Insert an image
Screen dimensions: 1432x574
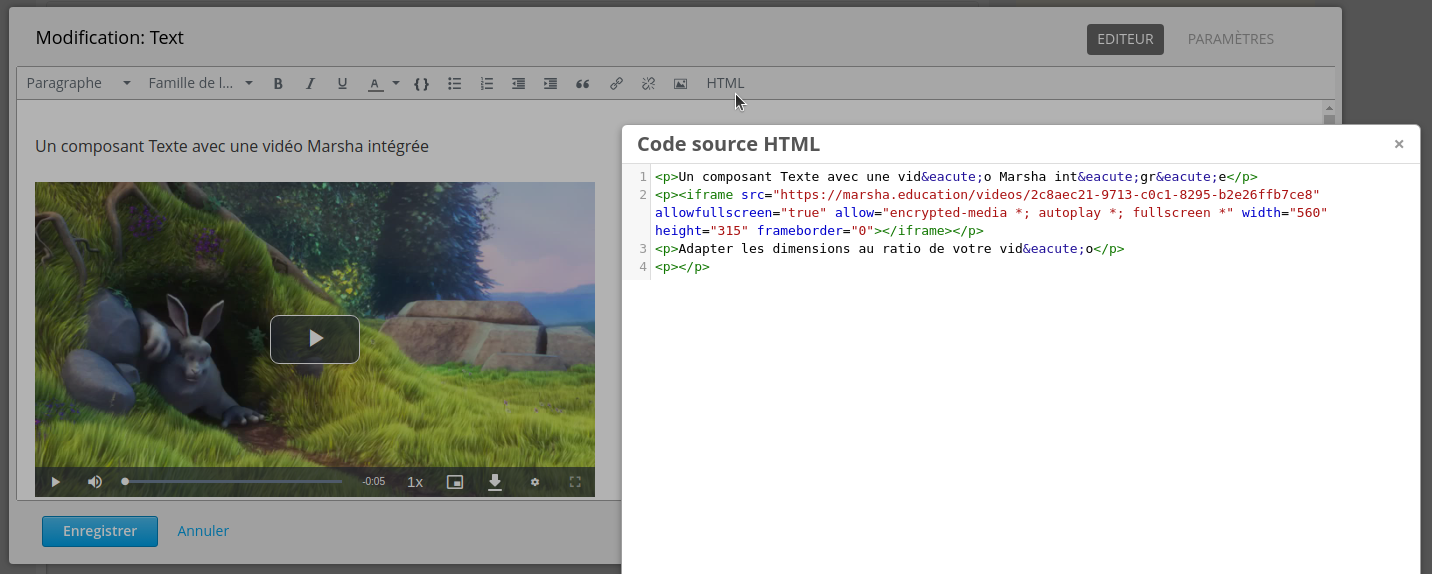(x=680, y=84)
